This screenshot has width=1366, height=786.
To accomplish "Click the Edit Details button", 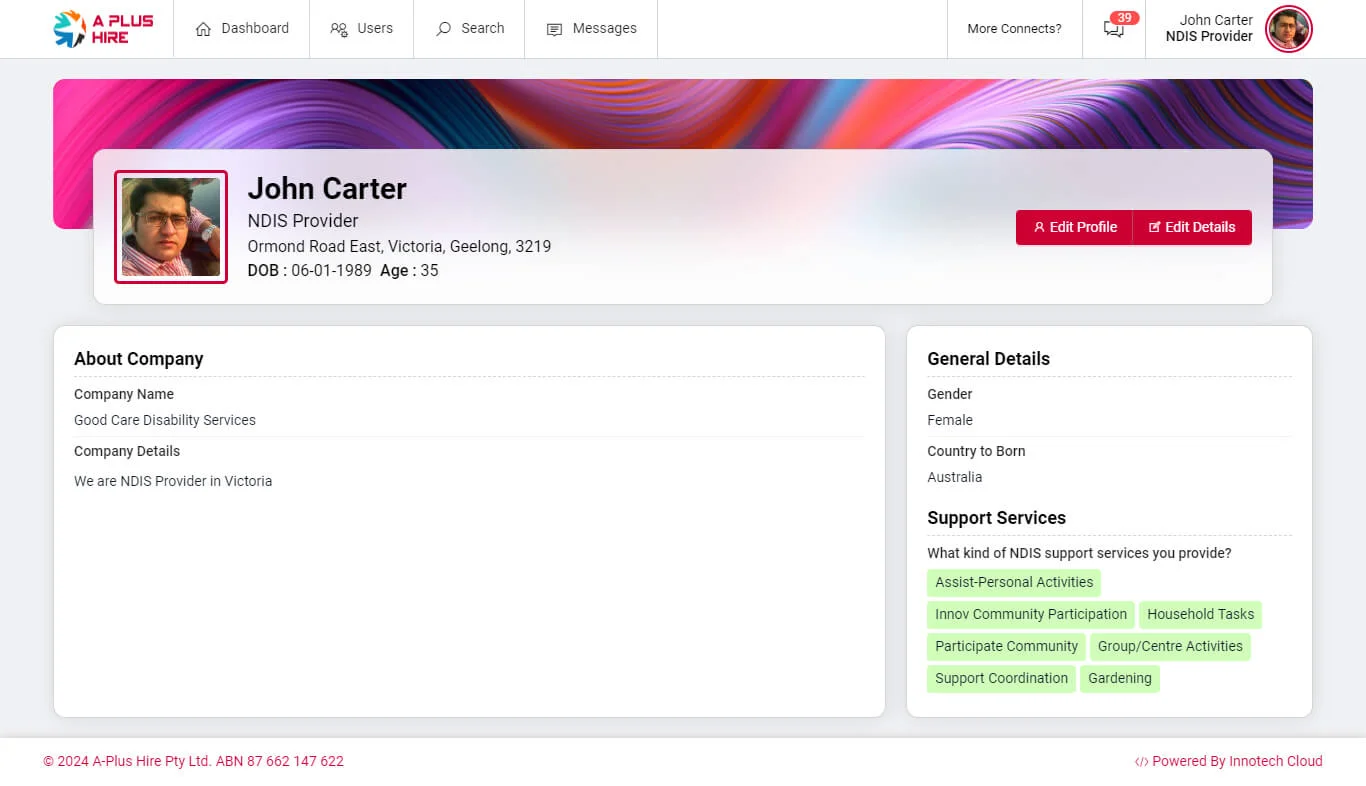I will (x=1192, y=227).
